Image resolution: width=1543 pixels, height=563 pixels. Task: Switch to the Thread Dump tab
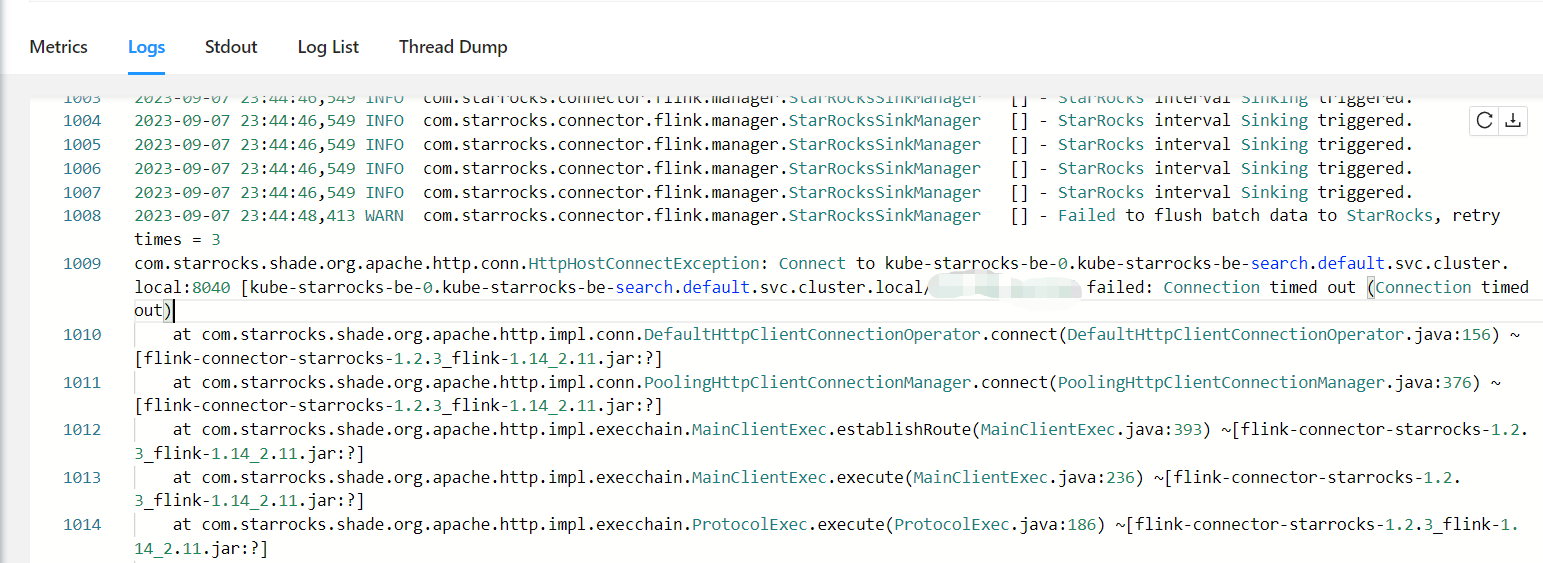(453, 47)
